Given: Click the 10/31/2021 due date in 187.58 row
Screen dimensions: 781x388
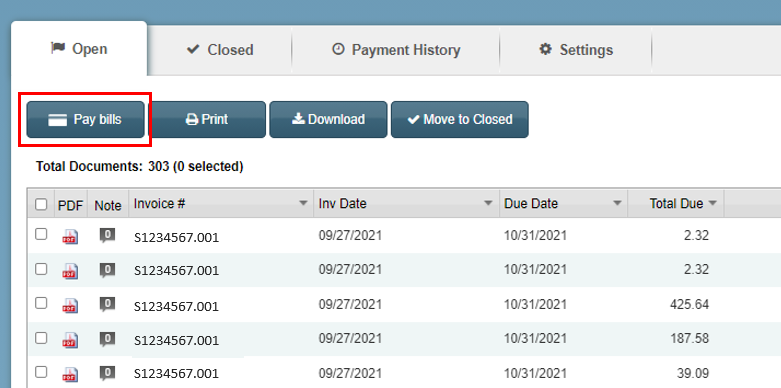Looking at the screenshot, I should click(535, 339).
